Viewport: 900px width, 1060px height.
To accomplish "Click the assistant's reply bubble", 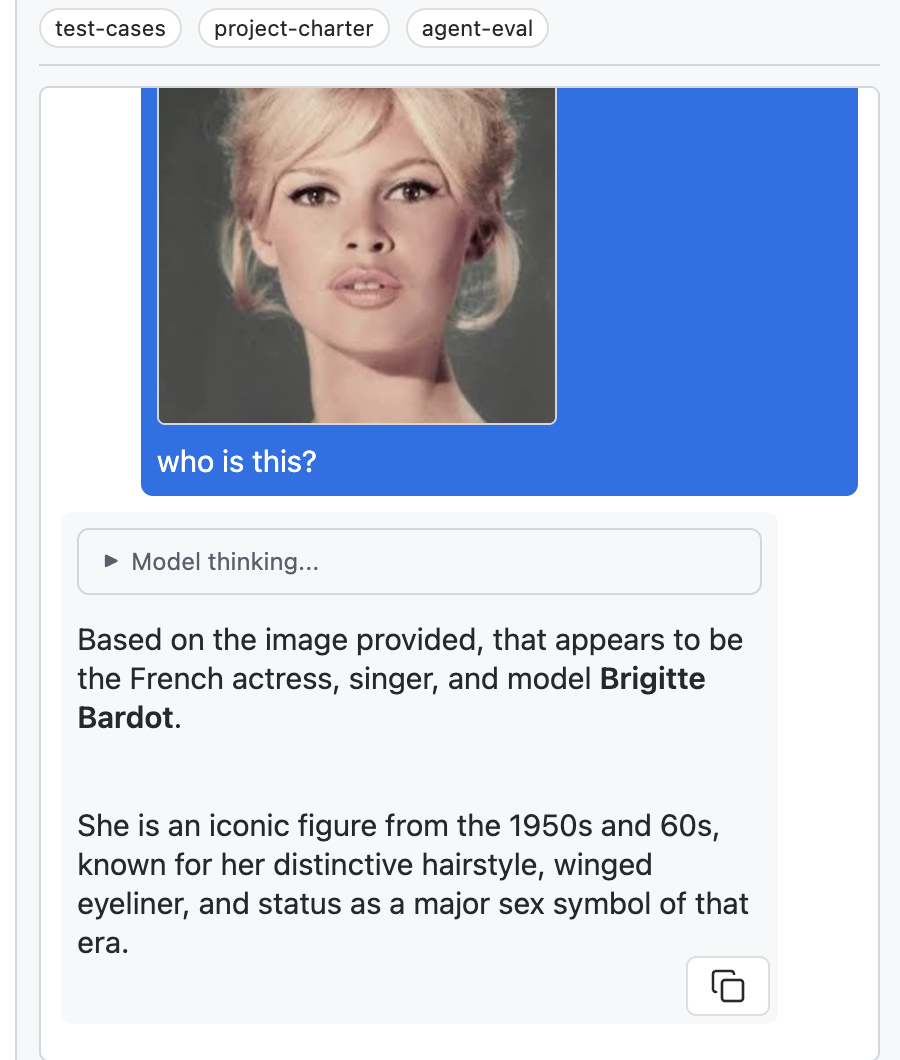I will [x=419, y=770].
